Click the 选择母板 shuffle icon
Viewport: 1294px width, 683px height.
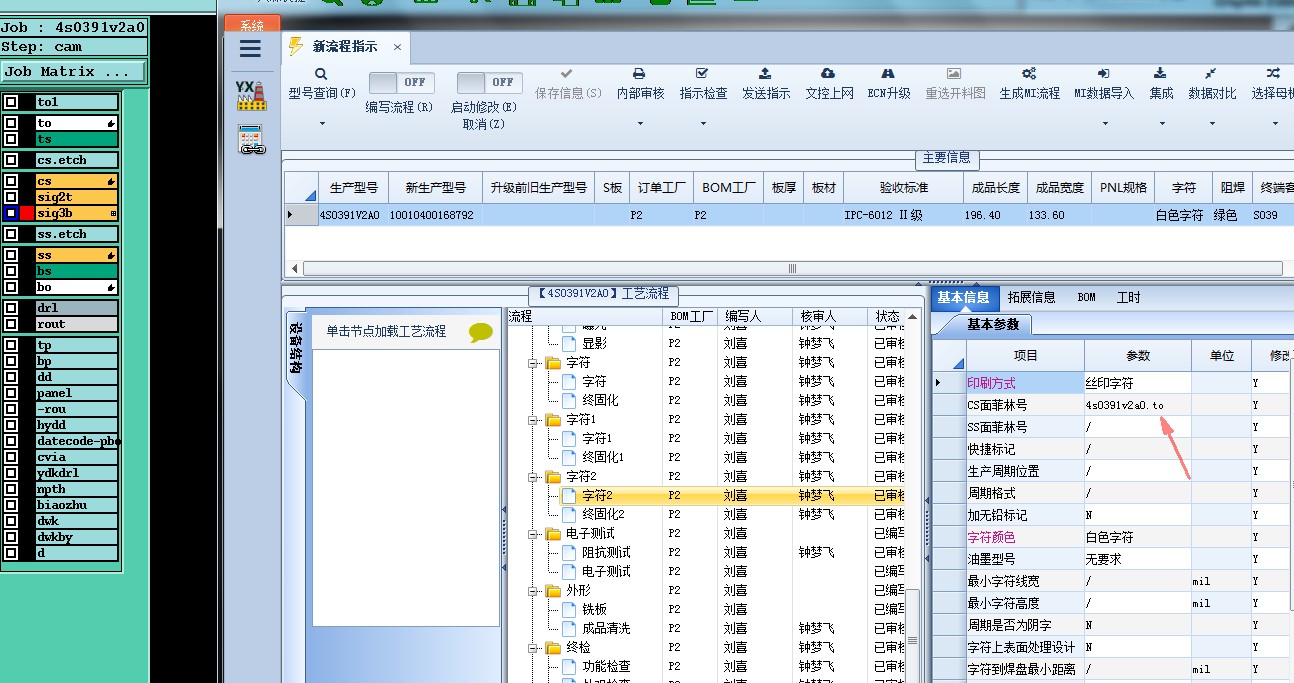click(1273, 74)
